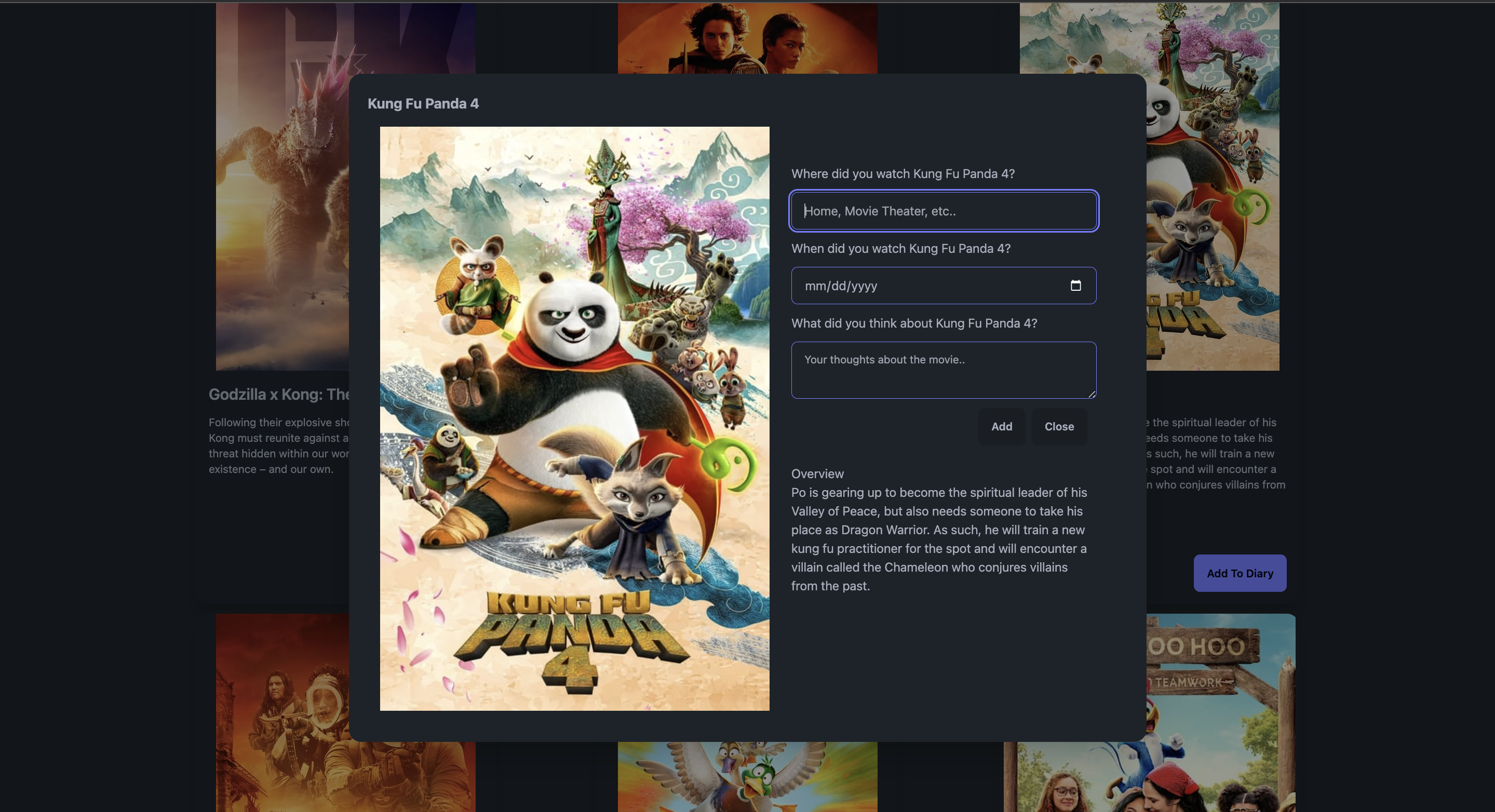Click the 'Overview' heading
The image size is (1495, 812).
coord(817,473)
